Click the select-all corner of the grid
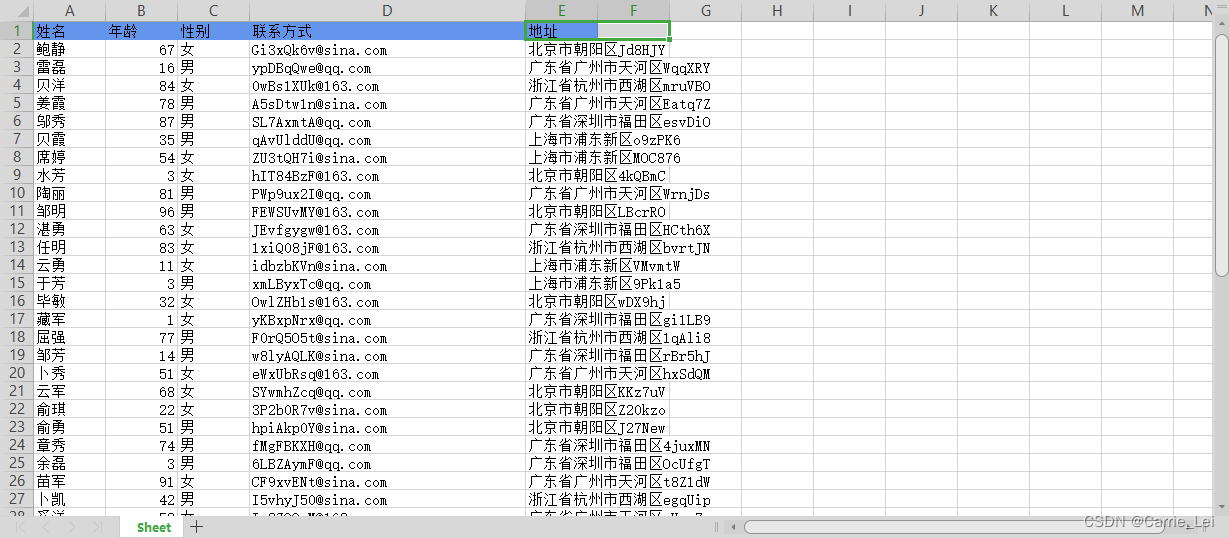Viewport: 1229px width, 538px height. 16,10
